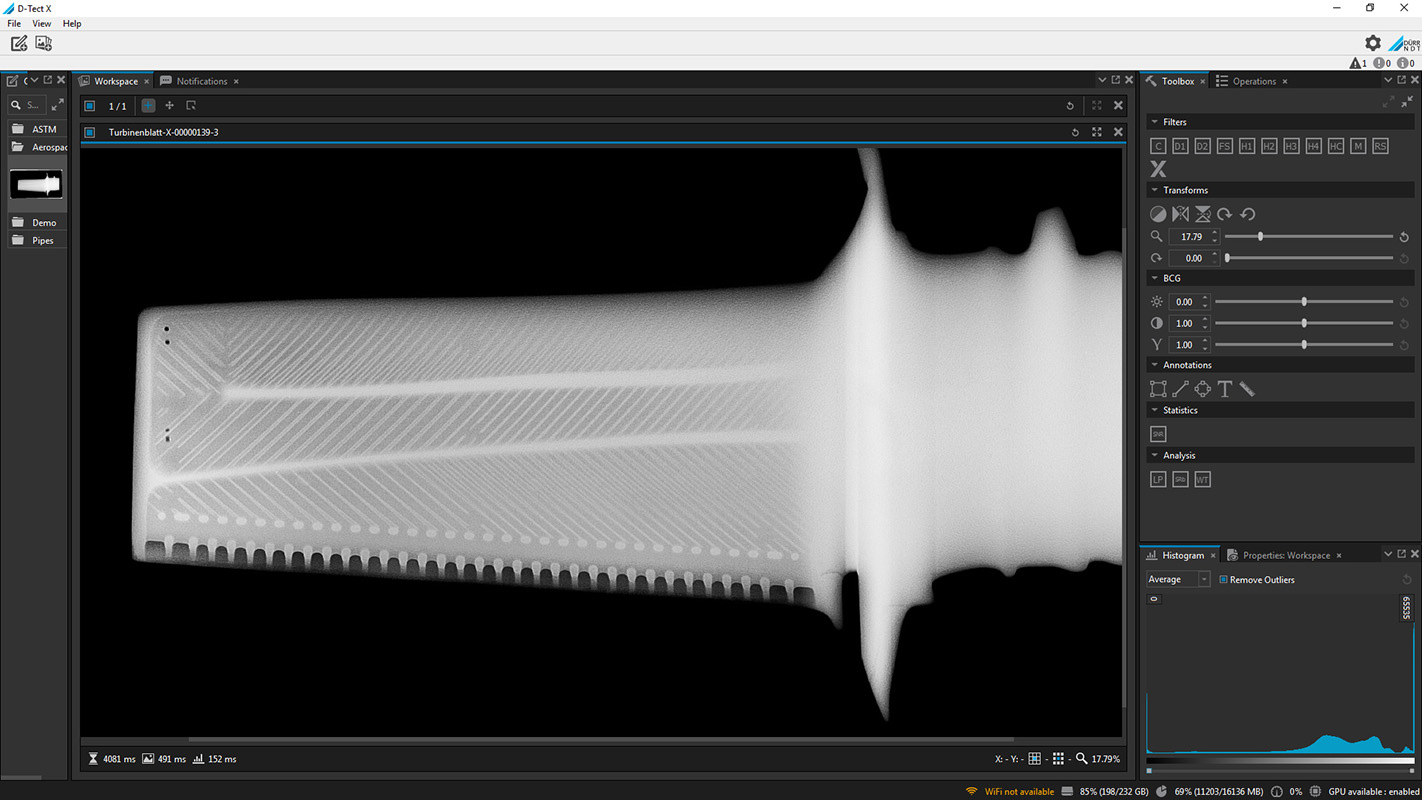Open the SNR statistics tool
Screen dimensions: 1422x800
click(x=1158, y=434)
